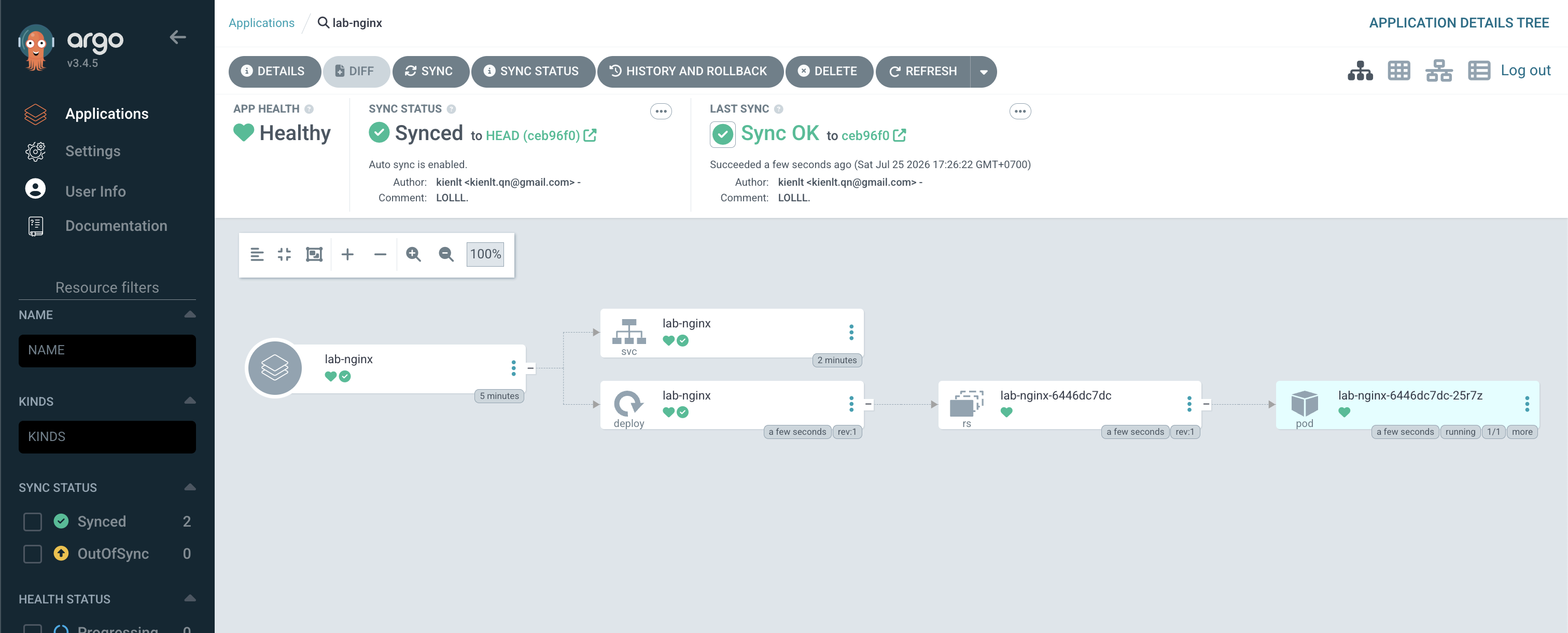1568x633 pixels.
Task: Open the REFRESH dropdown arrow
Action: pos(984,71)
